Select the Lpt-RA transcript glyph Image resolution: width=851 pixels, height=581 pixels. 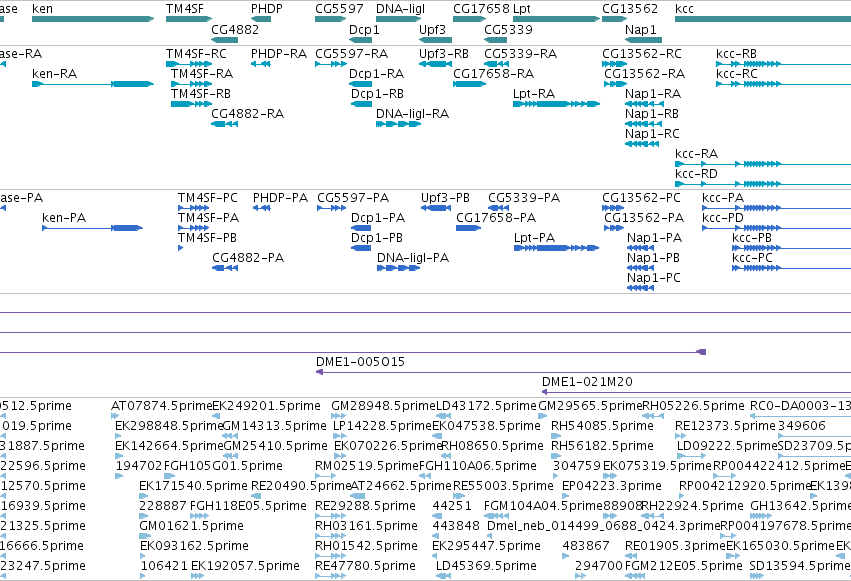click(556, 104)
